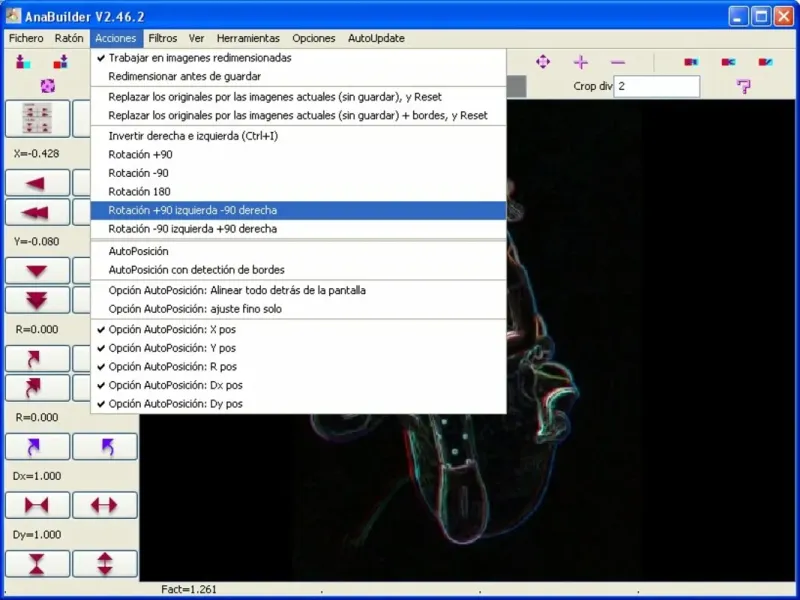Click the vertical expand Dy double-arrow button
800x600 pixels.
click(104, 563)
